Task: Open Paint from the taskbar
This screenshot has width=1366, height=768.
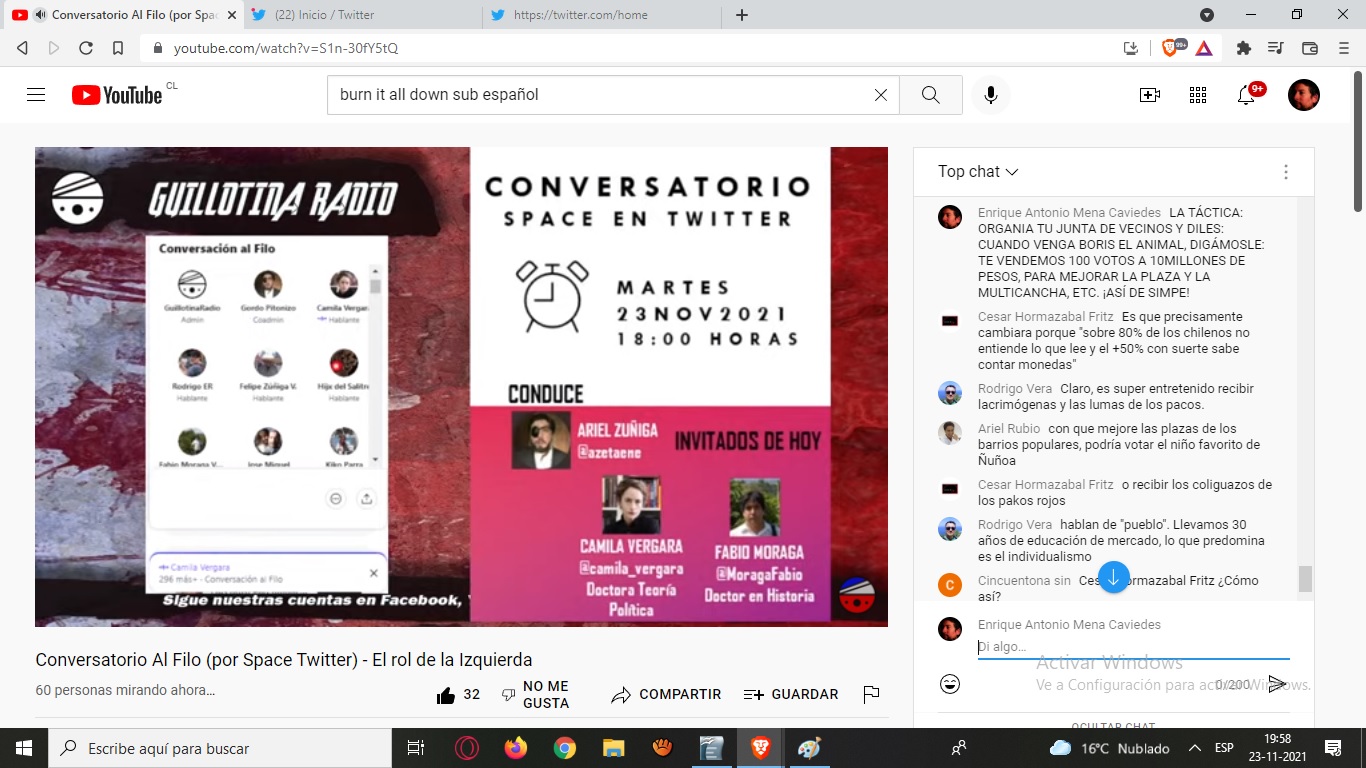Action: pyautogui.click(x=809, y=748)
